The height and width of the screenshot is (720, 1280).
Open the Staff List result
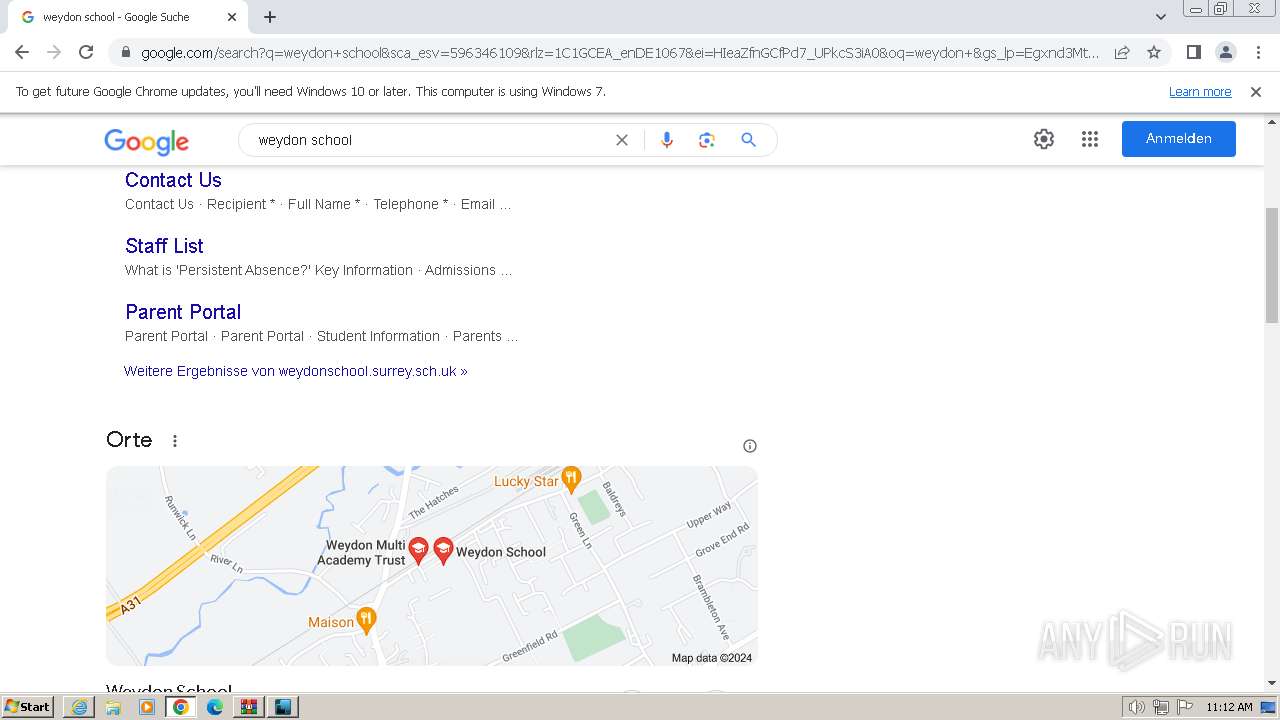tap(164, 246)
